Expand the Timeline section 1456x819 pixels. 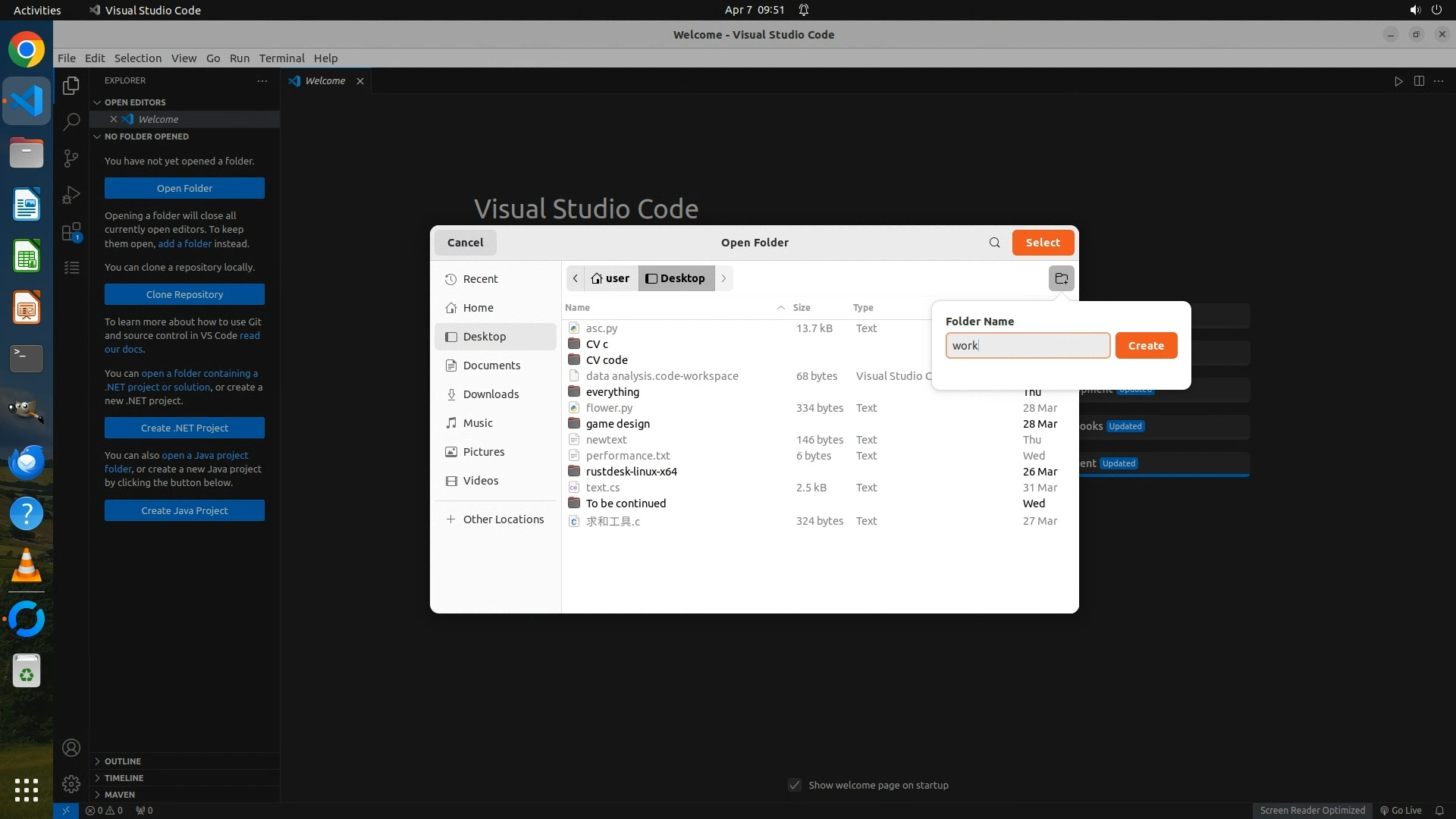(x=124, y=778)
